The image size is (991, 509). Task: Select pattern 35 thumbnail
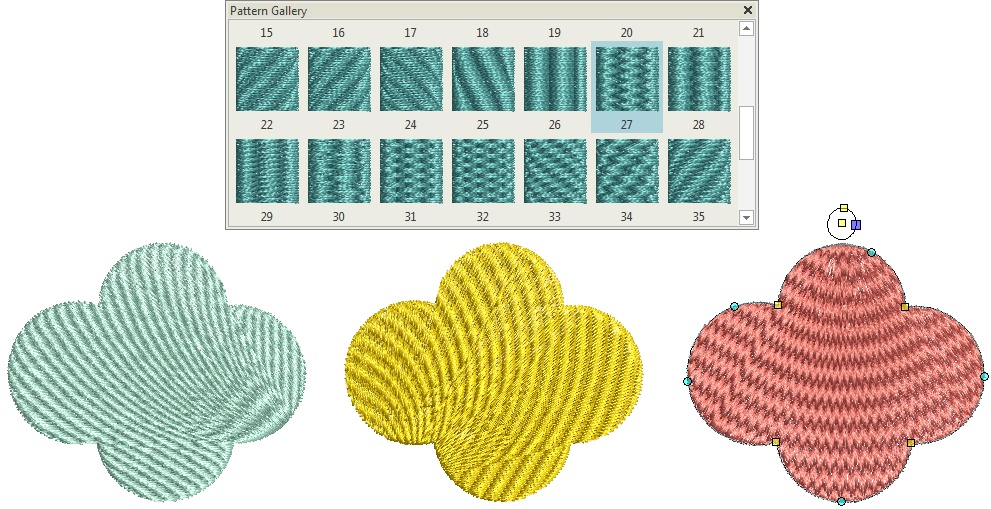point(699,170)
